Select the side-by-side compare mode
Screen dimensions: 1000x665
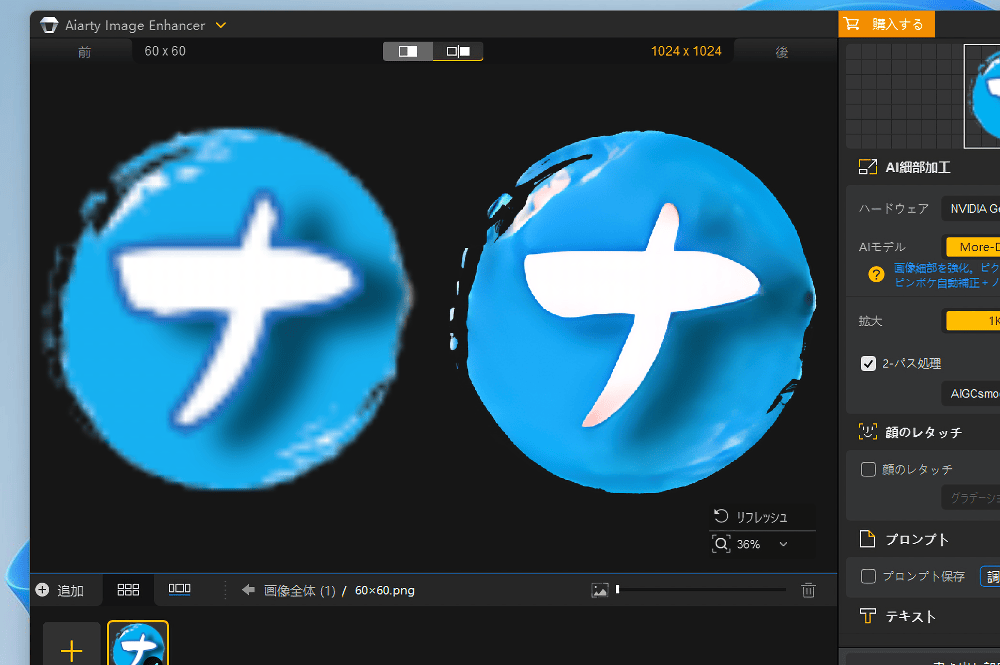coord(458,51)
